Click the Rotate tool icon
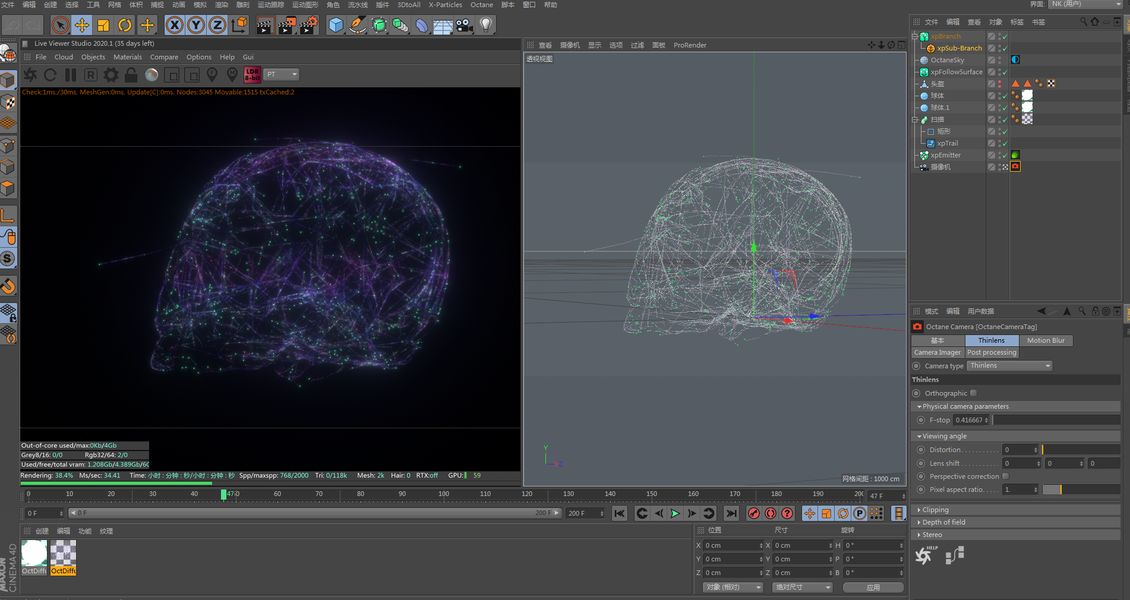The width and height of the screenshot is (1130, 600). click(x=125, y=25)
